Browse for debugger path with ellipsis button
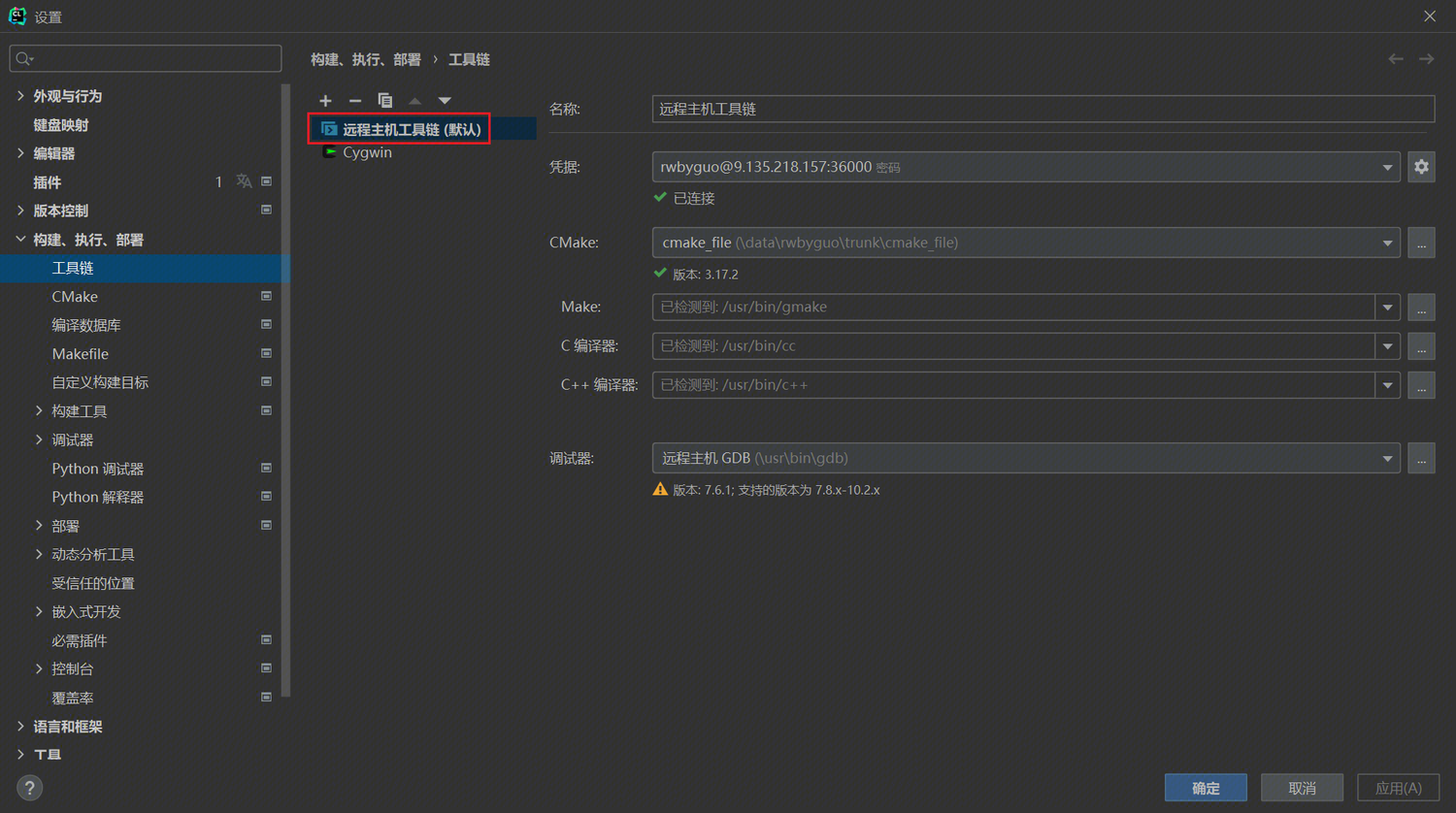This screenshot has width=1456, height=813. tap(1421, 459)
